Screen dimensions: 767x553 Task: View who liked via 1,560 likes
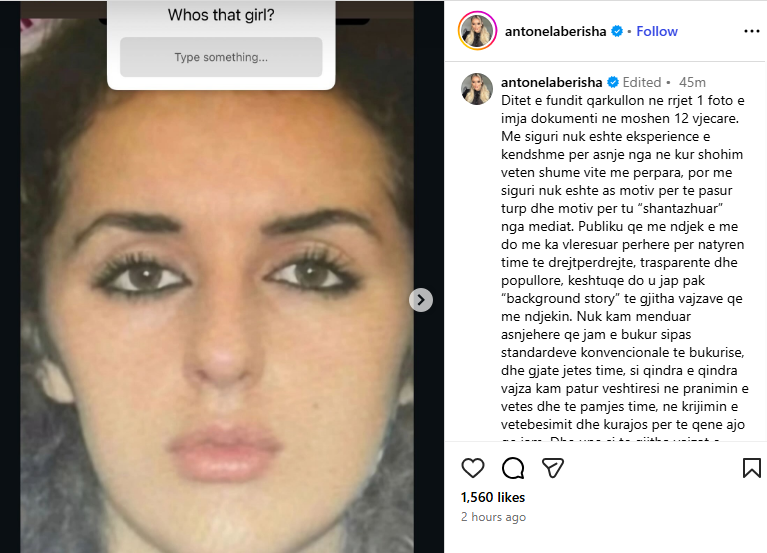pyautogui.click(x=493, y=497)
